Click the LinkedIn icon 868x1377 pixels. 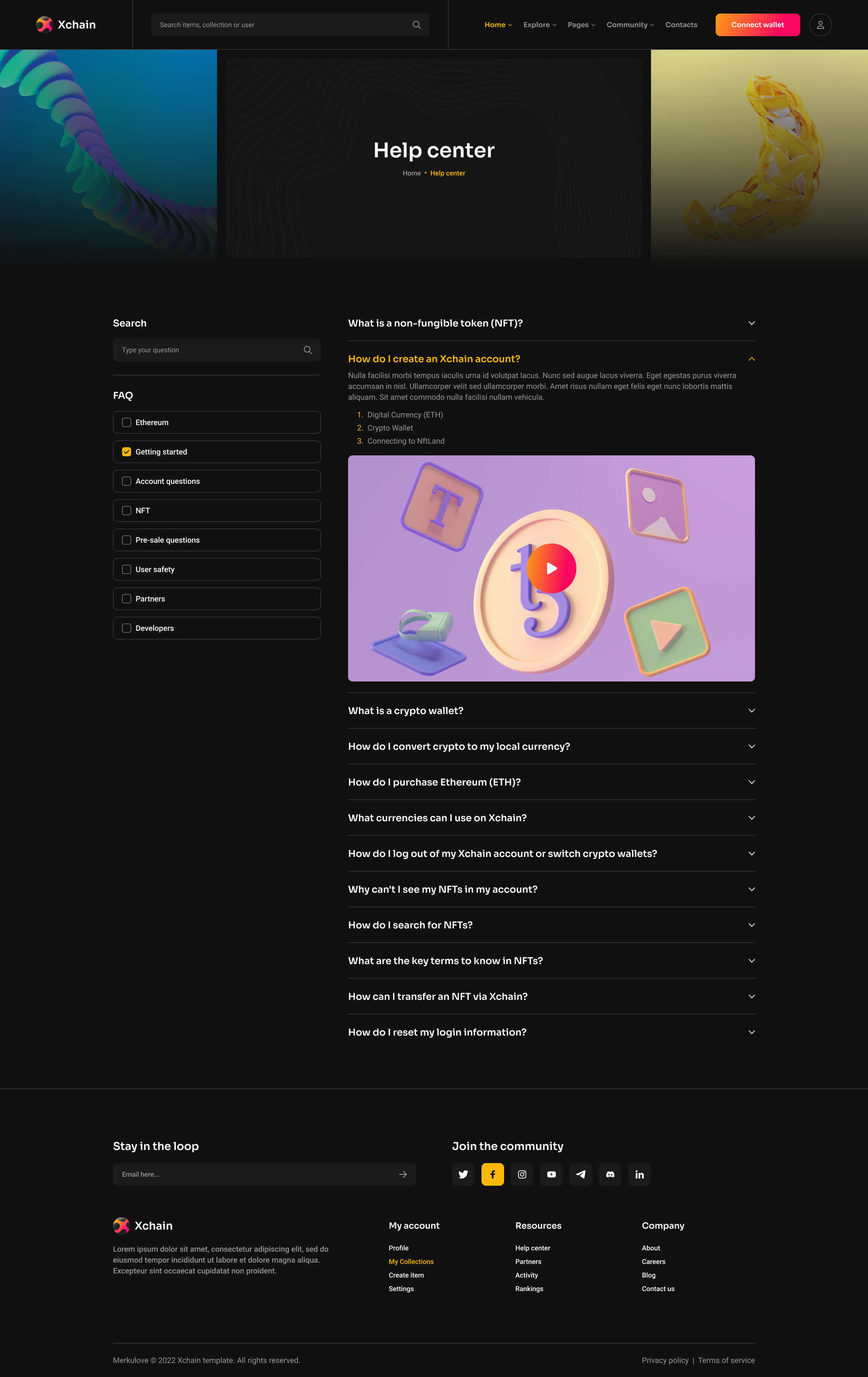[x=639, y=1174]
